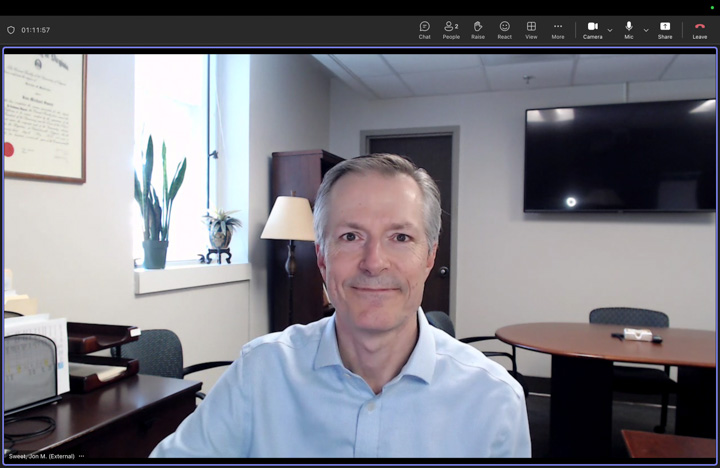Open the meeting Chat panel

click(424, 30)
